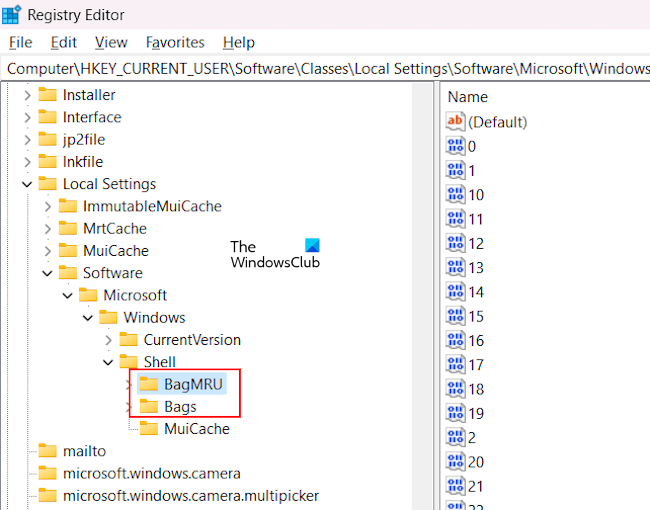Screen dimensions: 650x510
Task: Select the Windows tree item
Action: pyautogui.click(x=154, y=318)
